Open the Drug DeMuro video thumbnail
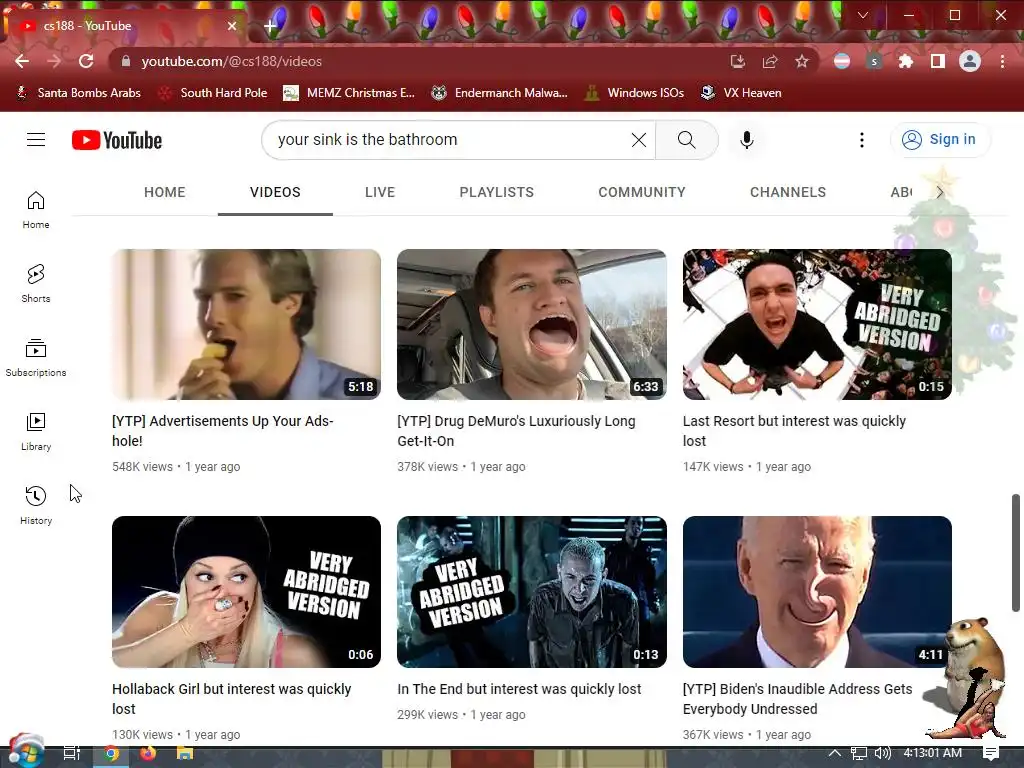The height and width of the screenshot is (768, 1024). (x=532, y=325)
